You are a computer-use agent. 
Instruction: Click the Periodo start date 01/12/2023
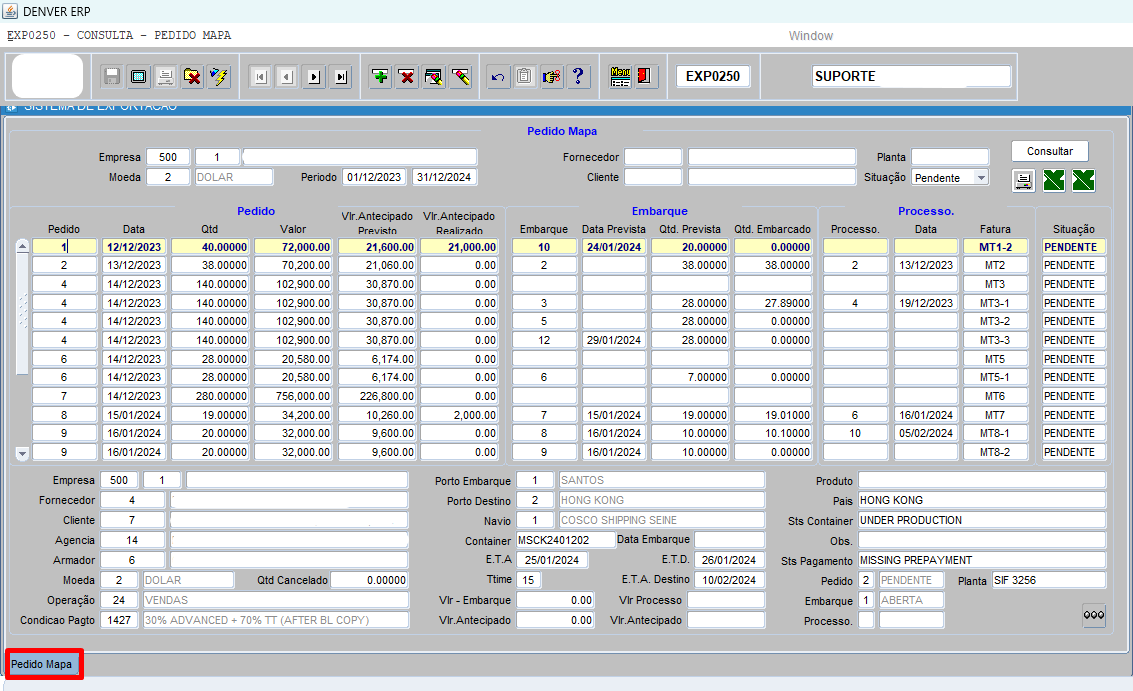[x=374, y=177]
